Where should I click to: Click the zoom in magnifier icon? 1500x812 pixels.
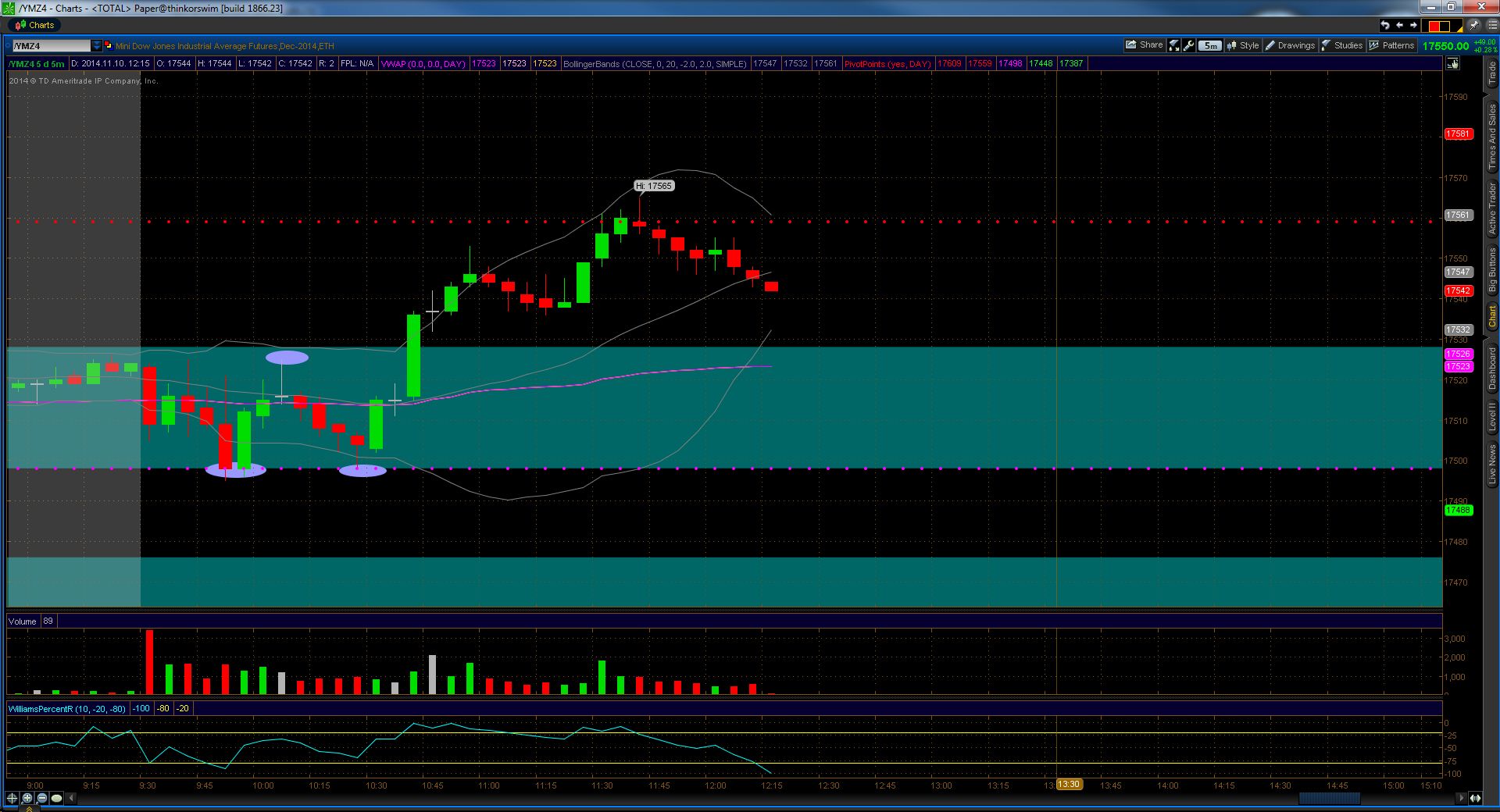click(27, 798)
